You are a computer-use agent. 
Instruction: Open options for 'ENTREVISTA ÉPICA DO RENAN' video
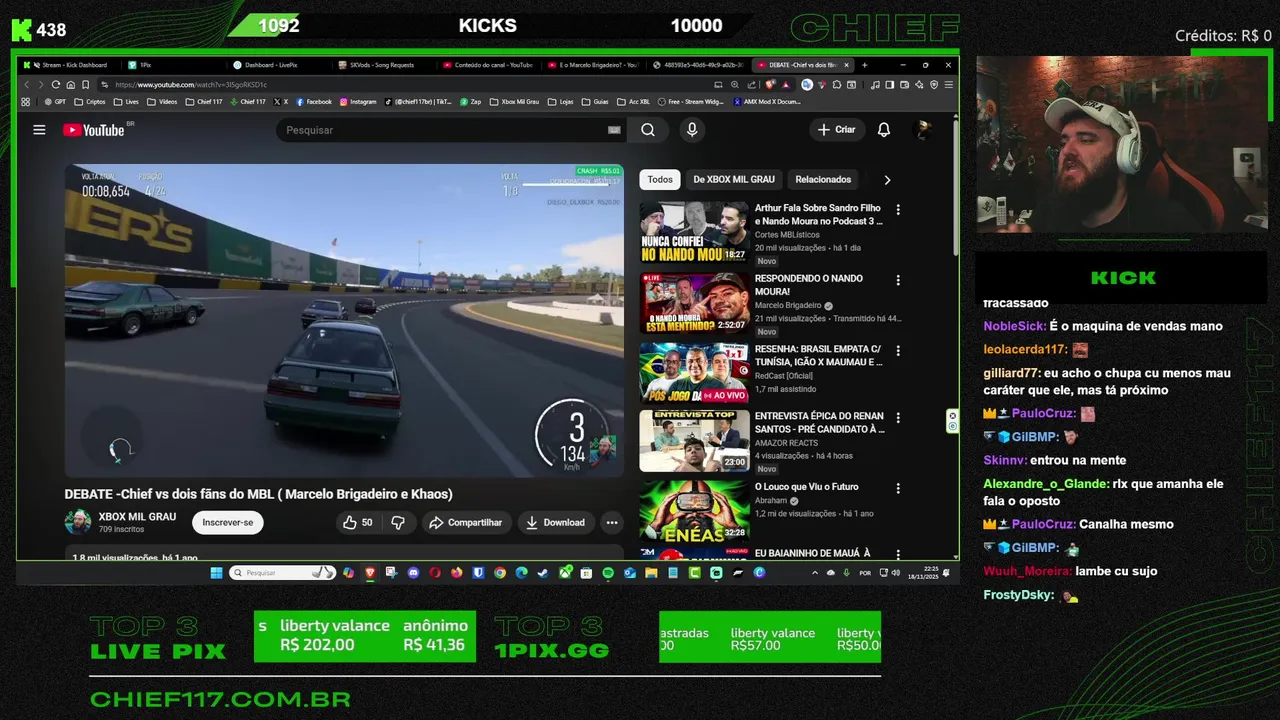coord(898,418)
